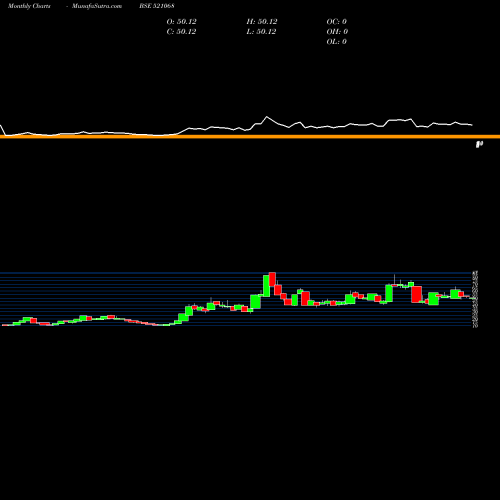The width and height of the screenshot is (500, 500).
Task: Click the high price "H: 50.12"
Action: click(262, 21)
